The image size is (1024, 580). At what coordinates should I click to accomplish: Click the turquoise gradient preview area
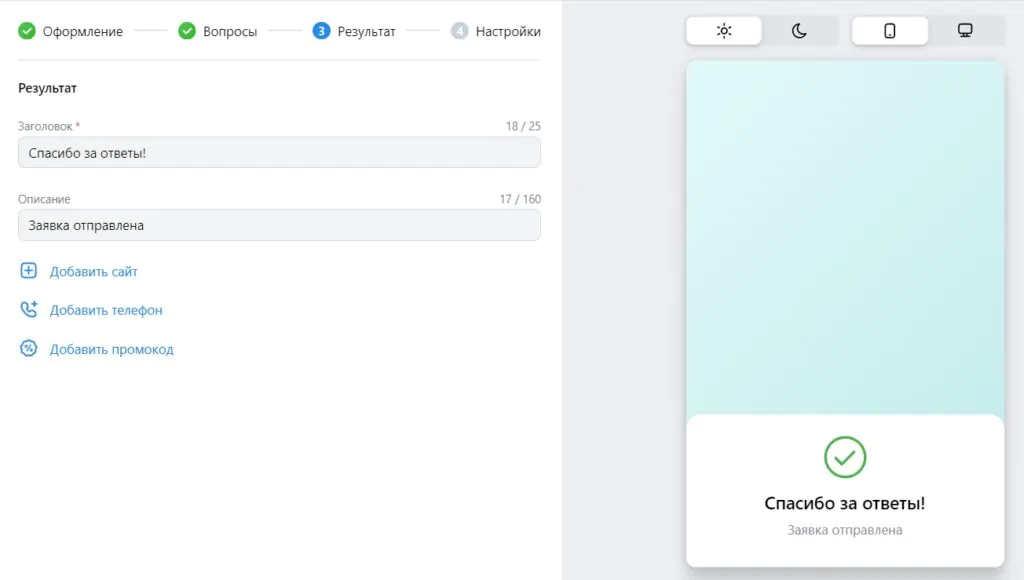(x=845, y=238)
